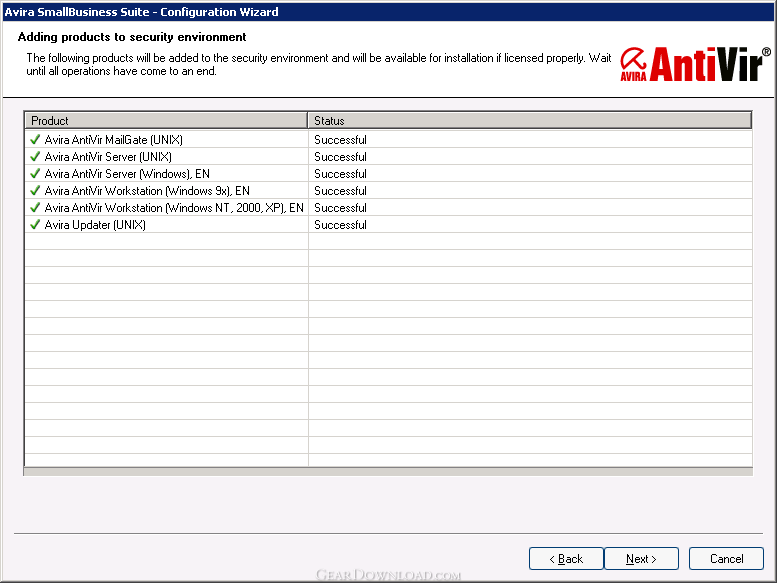Click the Successful status for Avira Updater
777x583 pixels.
[x=340, y=225]
